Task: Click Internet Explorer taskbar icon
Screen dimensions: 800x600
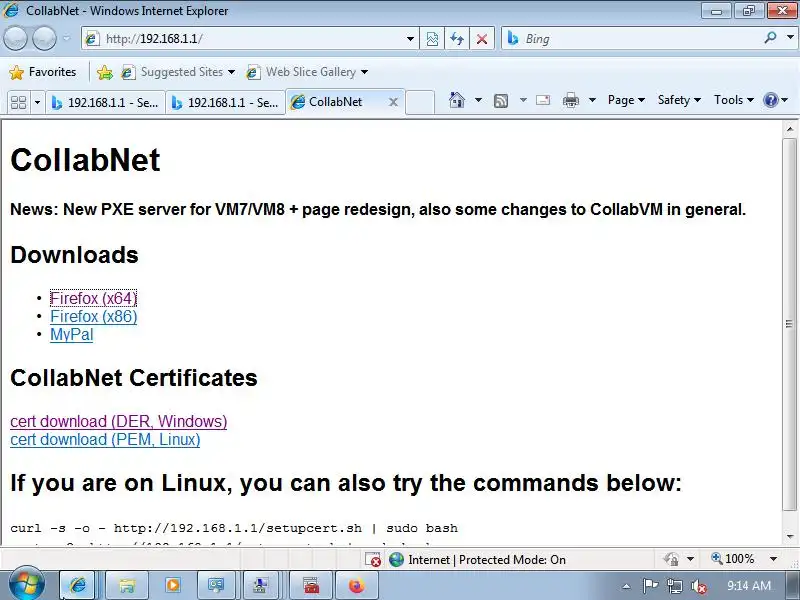Action: [x=77, y=585]
